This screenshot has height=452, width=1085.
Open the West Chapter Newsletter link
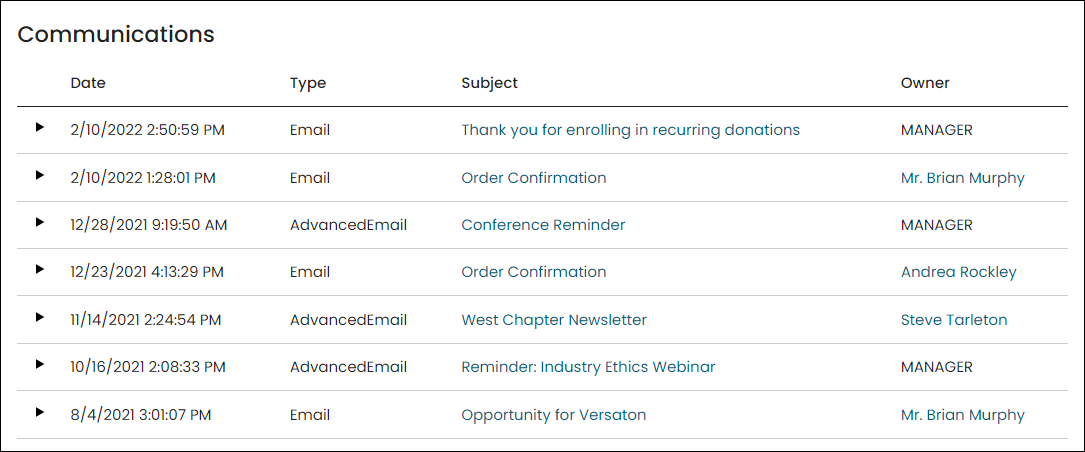tap(554, 320)
